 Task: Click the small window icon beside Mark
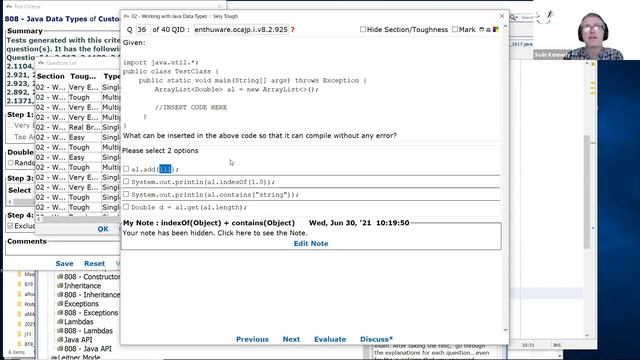(x=481, y=29)
